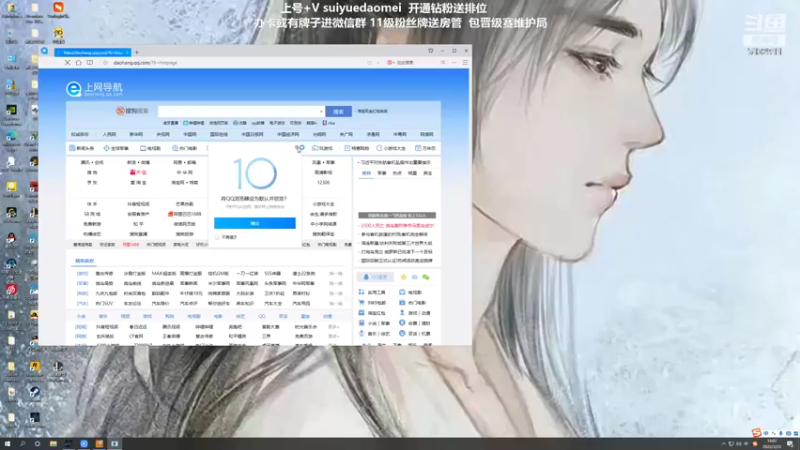Open 热门电影 quick link in shortcut row
The height and width of the screenshot is (450, 800).
click(x=185, y=148)
